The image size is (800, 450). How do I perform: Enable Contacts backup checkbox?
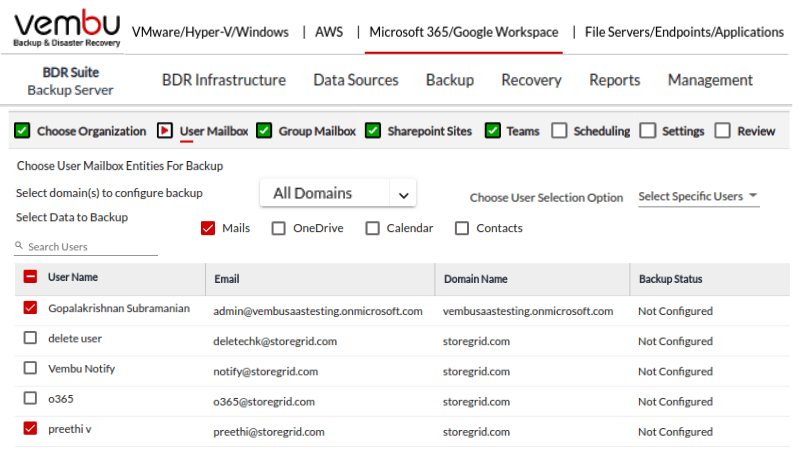pos(462,228)
